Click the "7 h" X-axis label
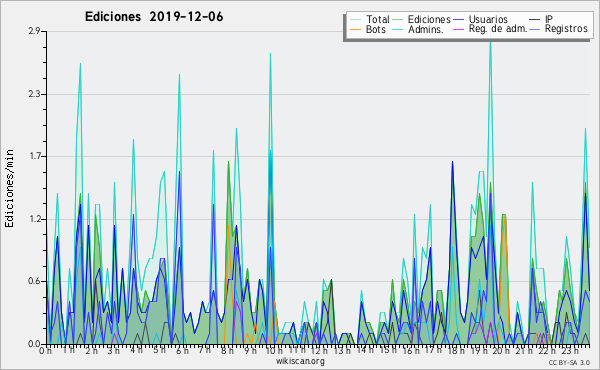600x370 pixels. coord(204,350)
